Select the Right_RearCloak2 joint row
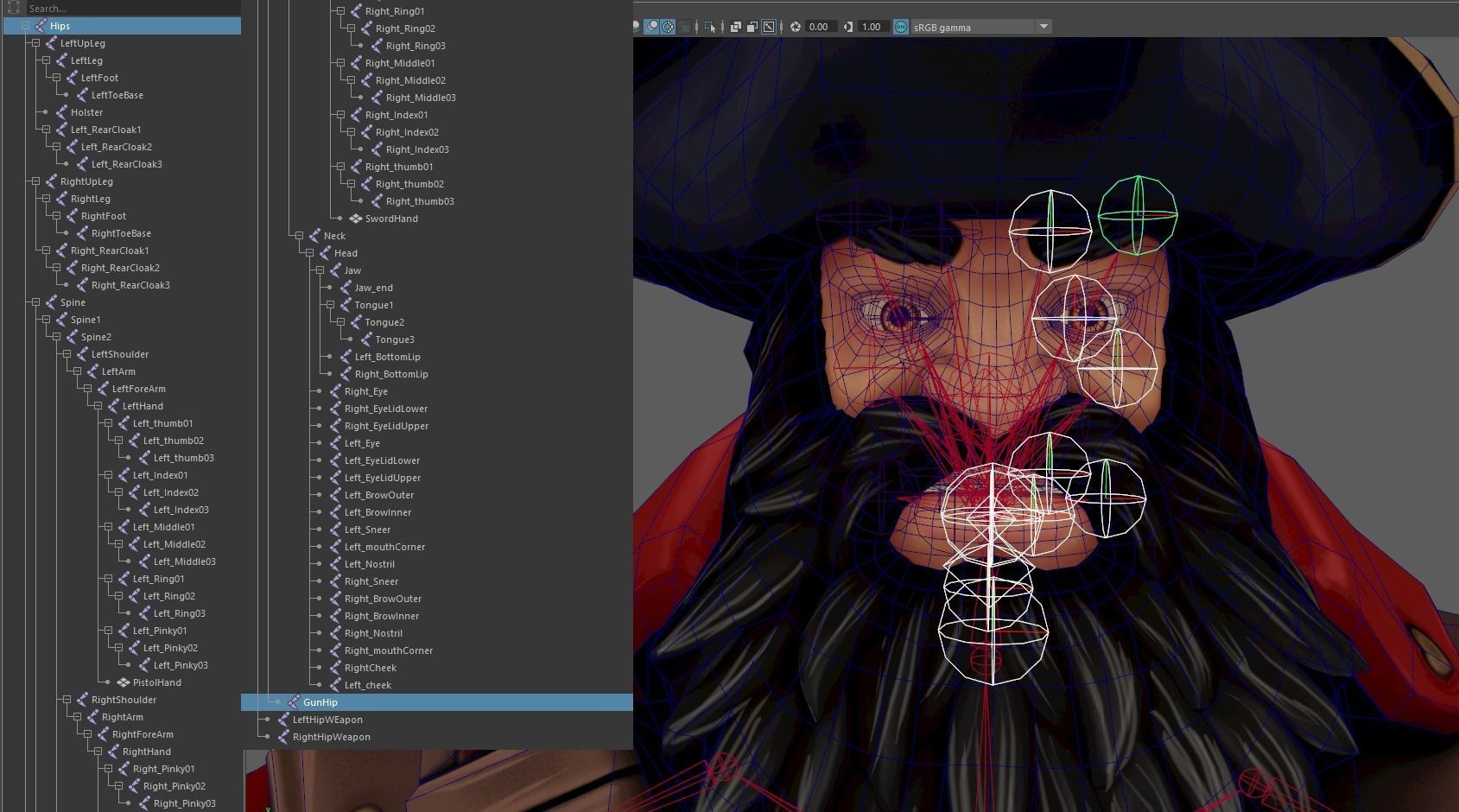The height and width of the screenshot is (812, 1459). (121, 268)
